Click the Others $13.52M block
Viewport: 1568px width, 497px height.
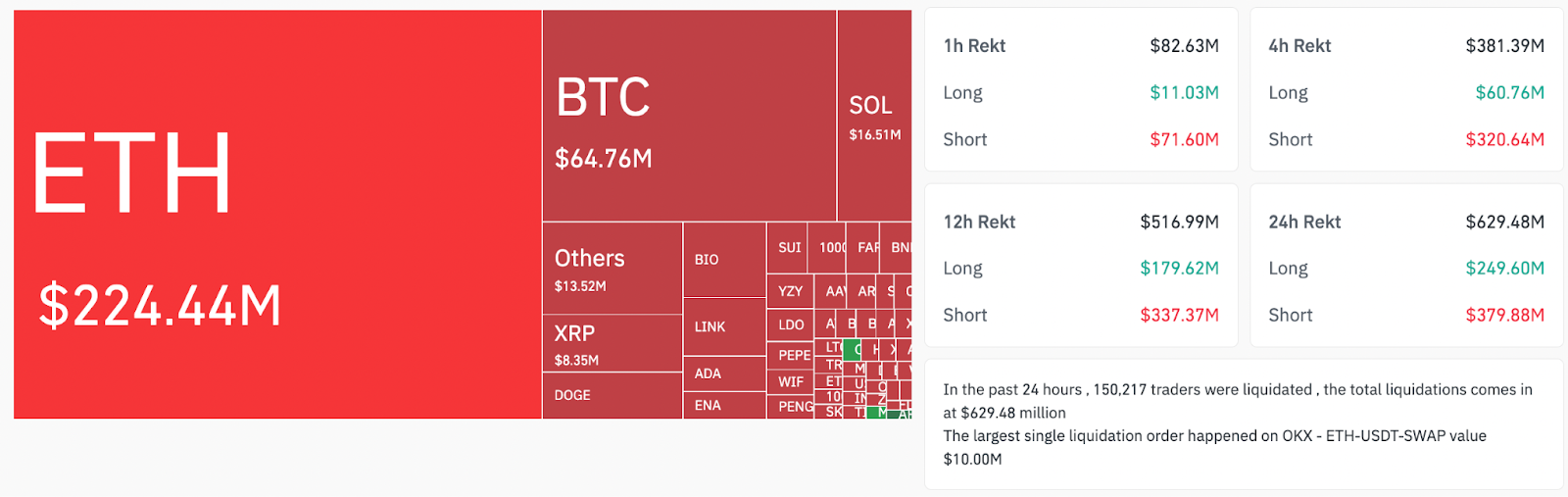[612, 269]
